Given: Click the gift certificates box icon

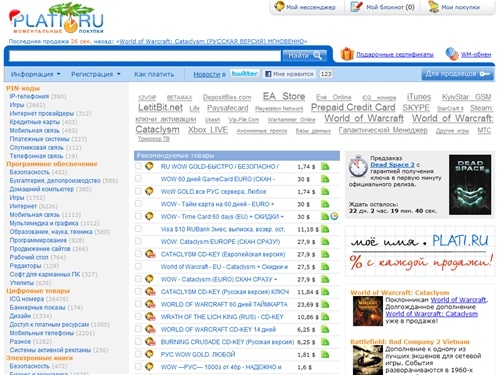Looking at the screenshot, I should (x=347, y=54).
